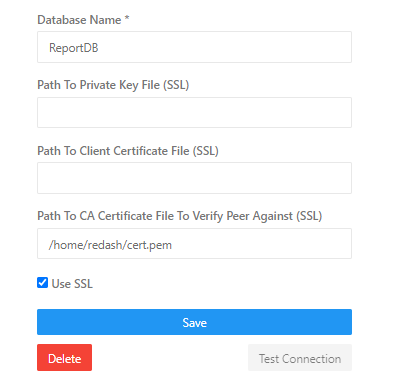Toggle the Use SSL checkbox
The height and width of the screenshot is (379, 398).
coord(42,283)
